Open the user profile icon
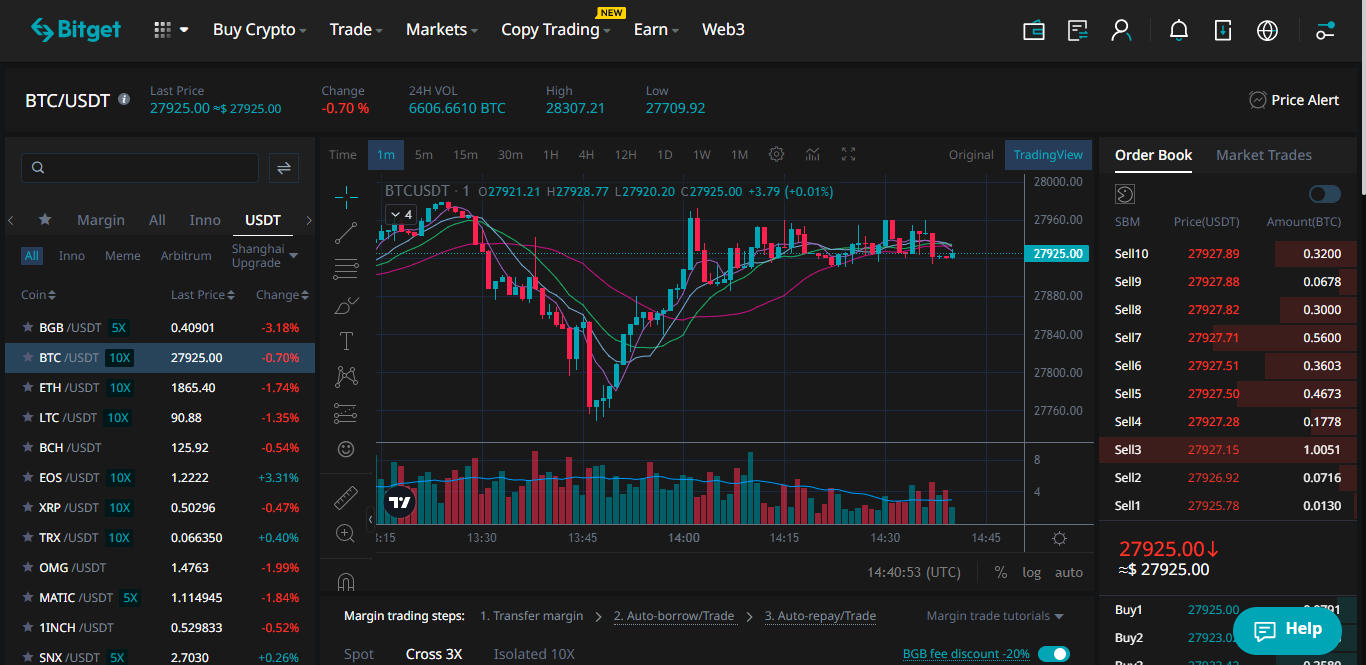The height and width of the screenshot is (665, 1366). pos(1121,30)
